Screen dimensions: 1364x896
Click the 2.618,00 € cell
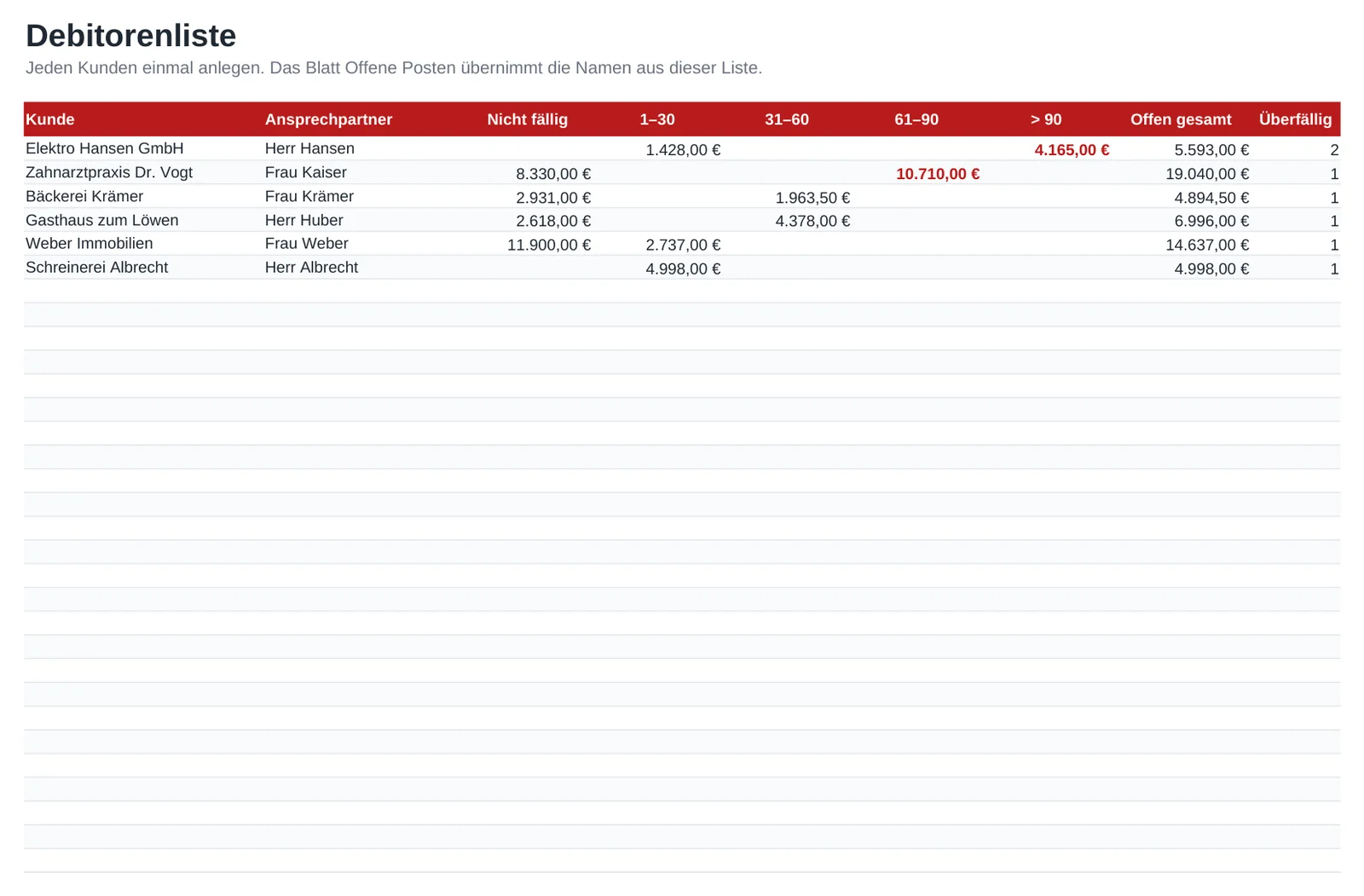553,221
